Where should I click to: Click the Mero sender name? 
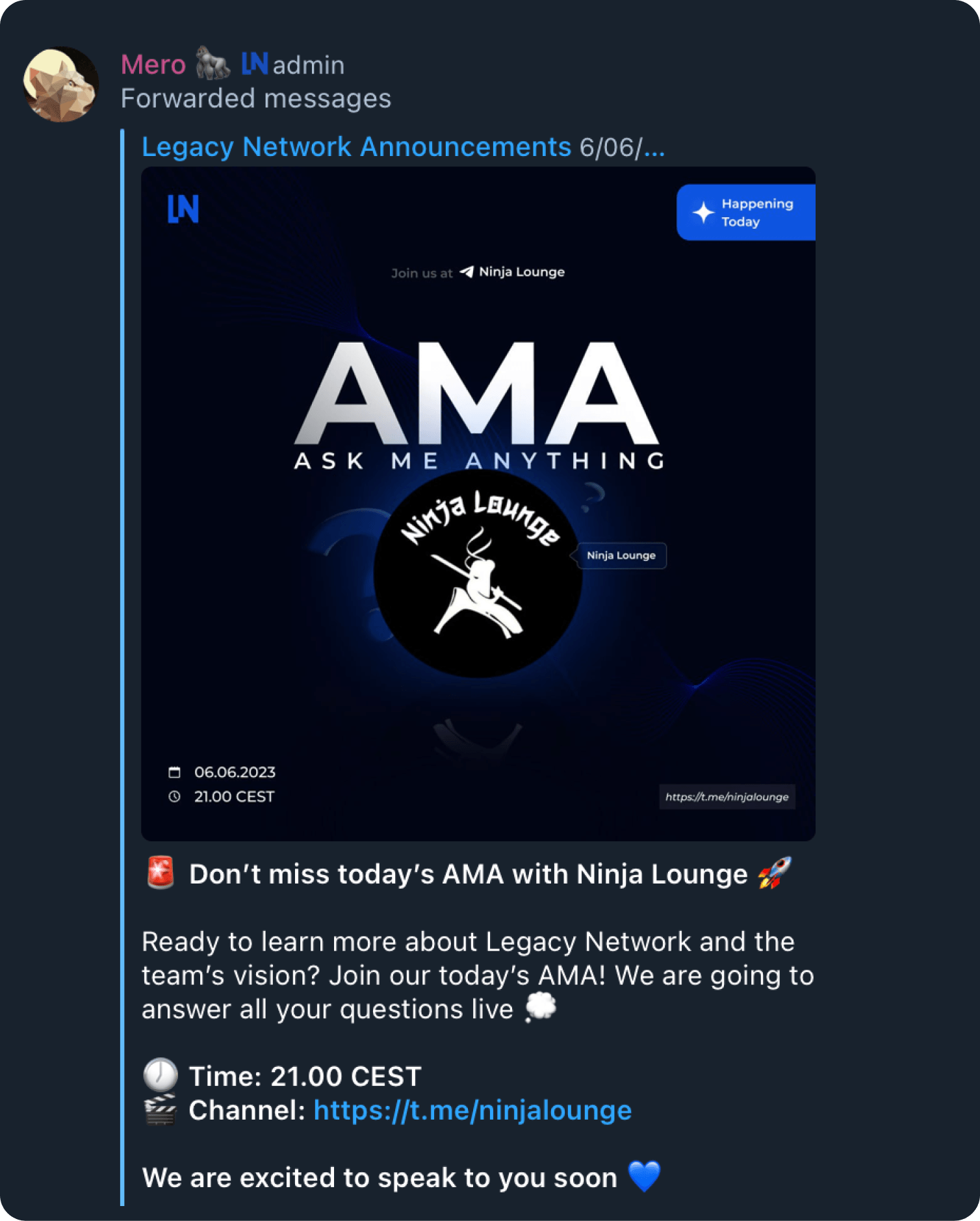pos(153,64)
